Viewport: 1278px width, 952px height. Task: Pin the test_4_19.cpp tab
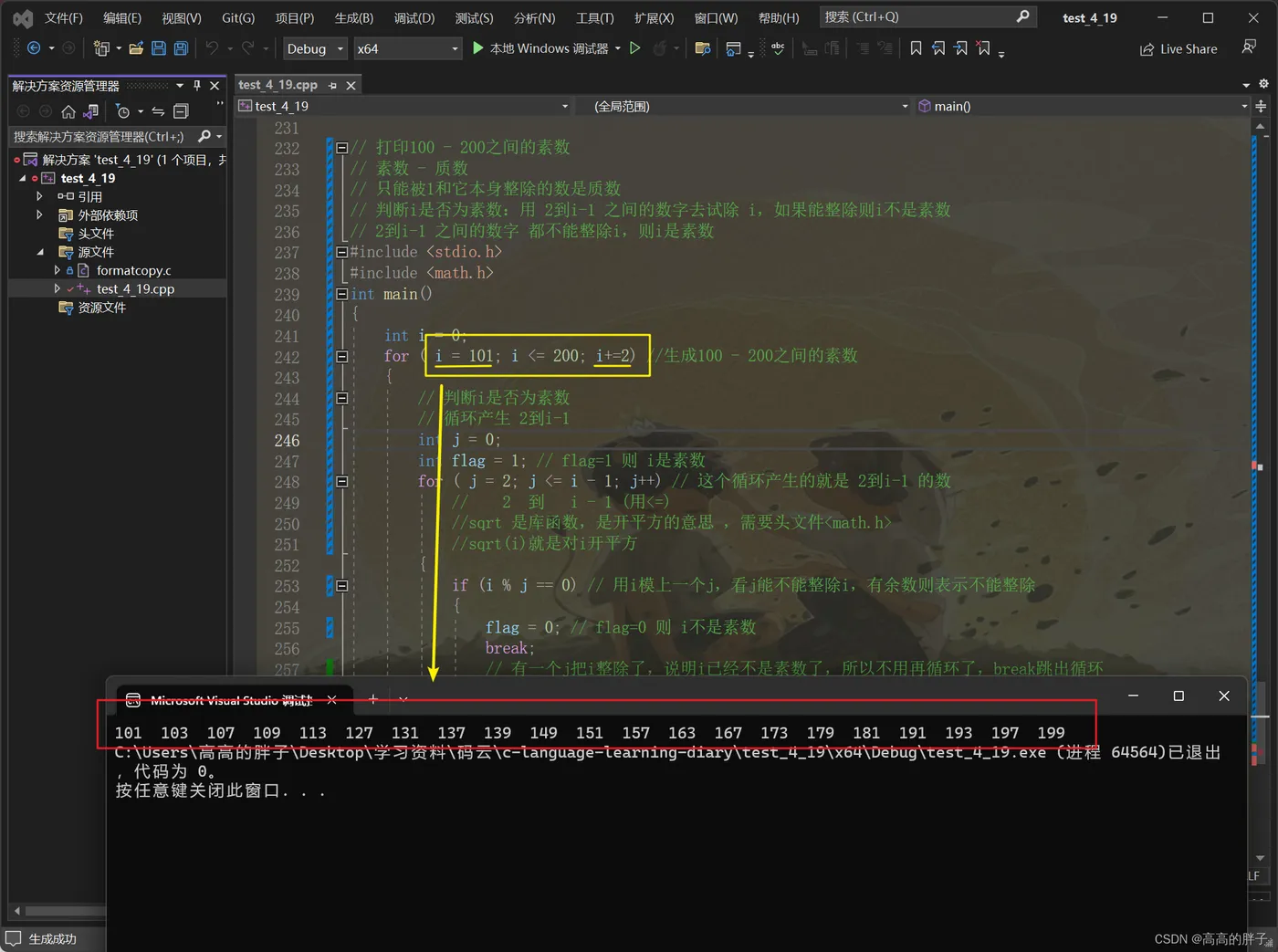(333, 85)
